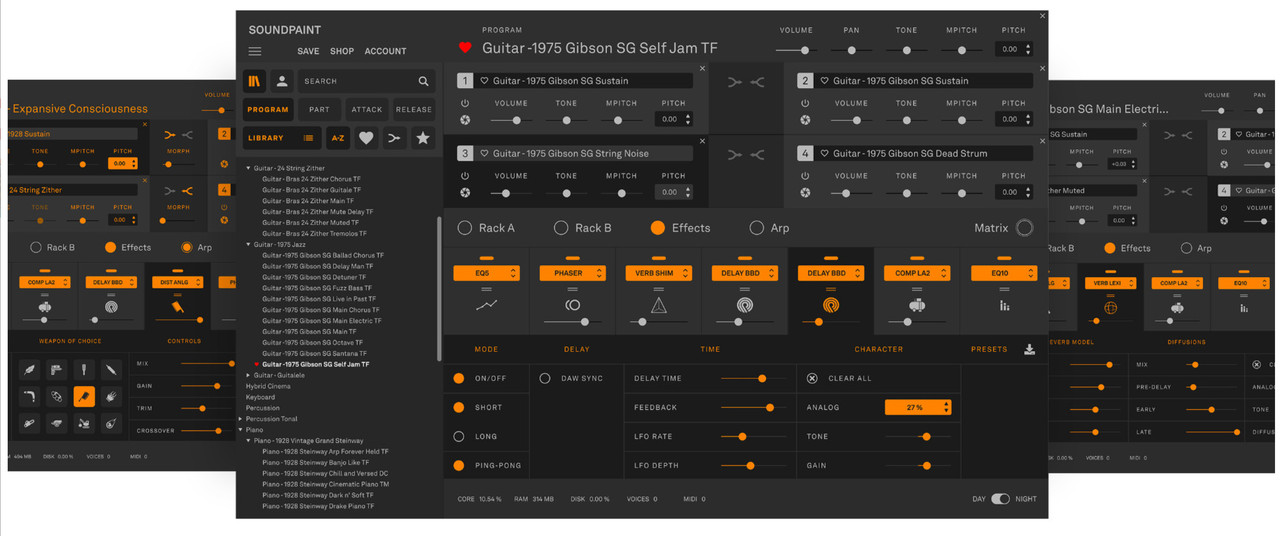Click the SAVE menu item
This screenshot has height=536, width=1280.
308,51
